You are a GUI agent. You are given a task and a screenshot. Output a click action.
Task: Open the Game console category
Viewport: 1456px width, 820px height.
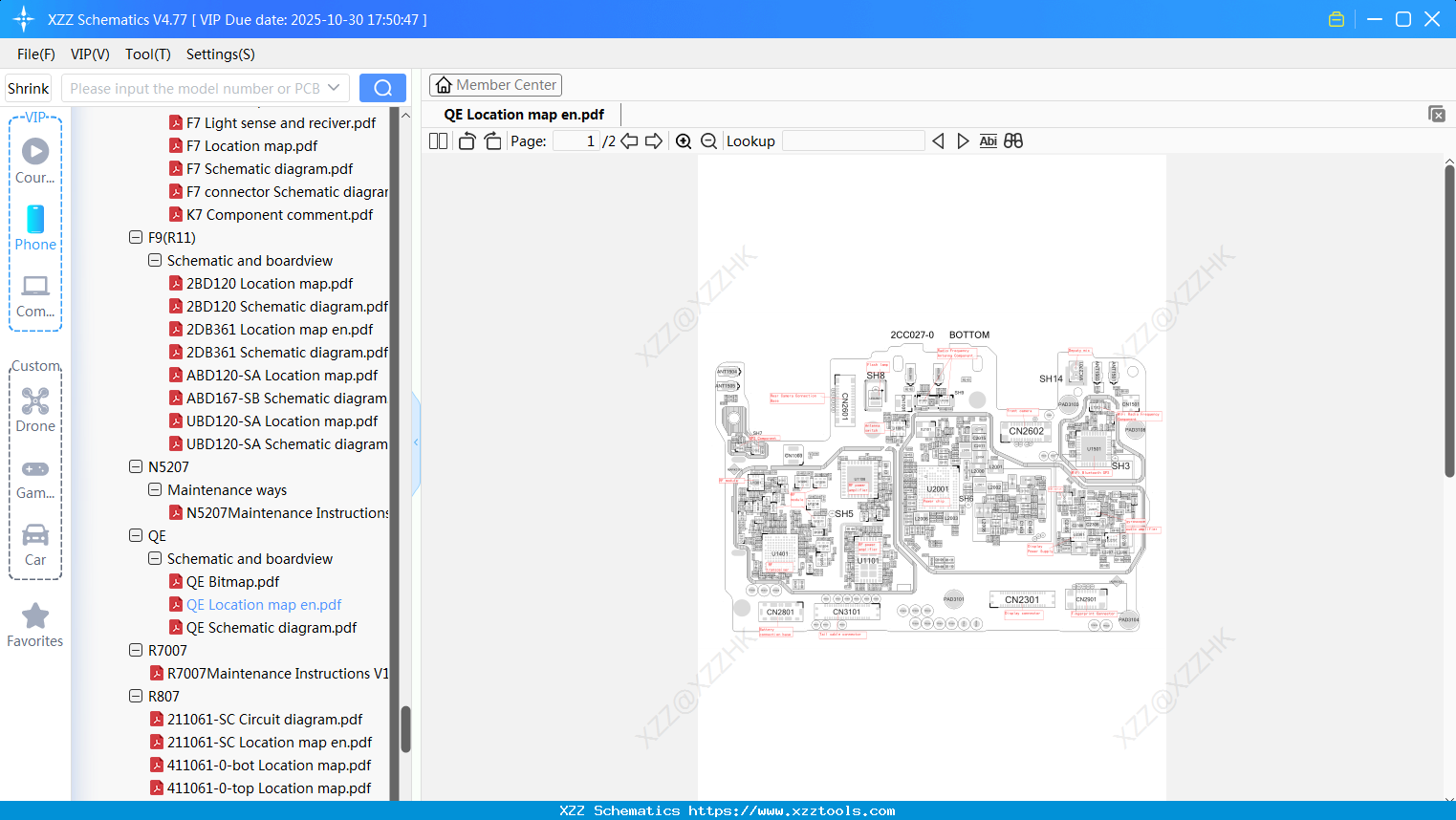click(35, 478)
